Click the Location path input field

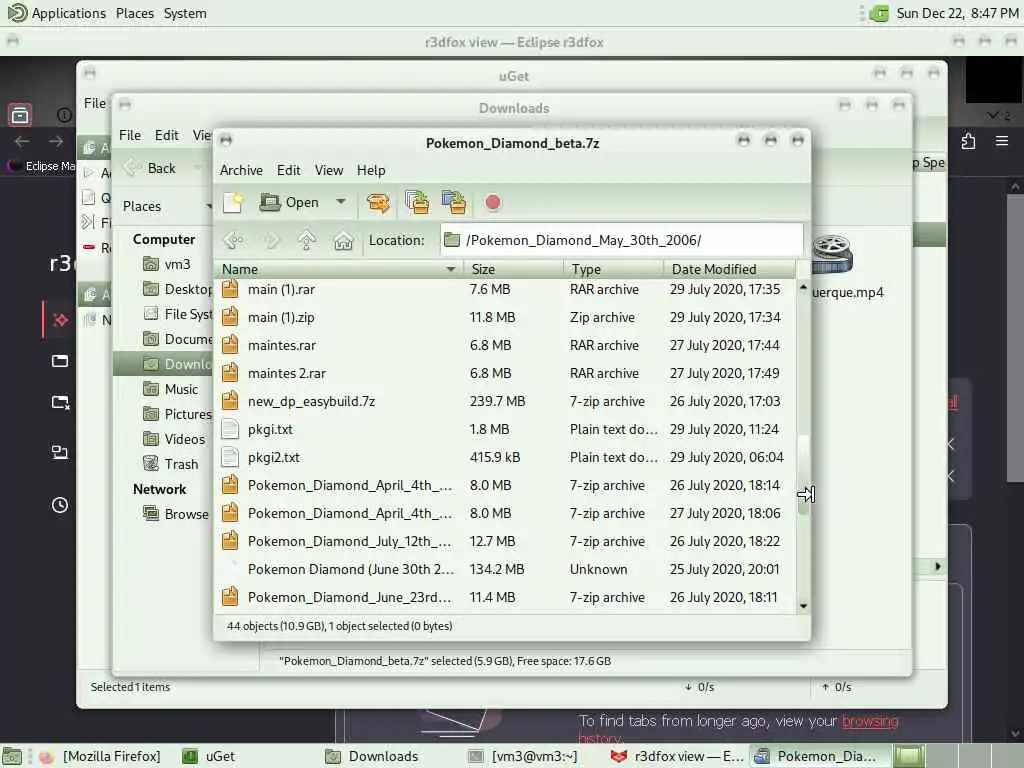point(622,240)
